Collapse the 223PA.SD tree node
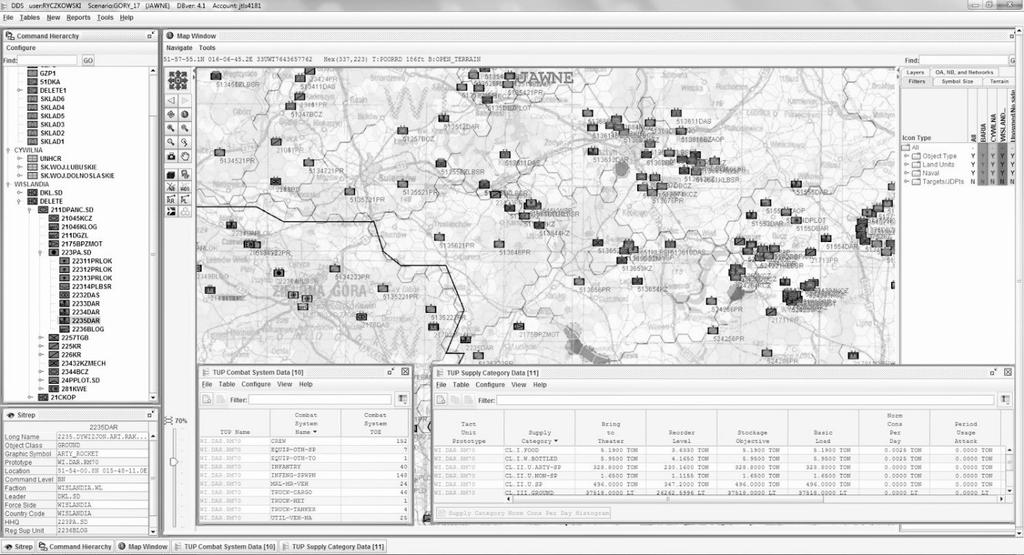The width and height of the screenshot is (1024, 555). pos(41,252)
